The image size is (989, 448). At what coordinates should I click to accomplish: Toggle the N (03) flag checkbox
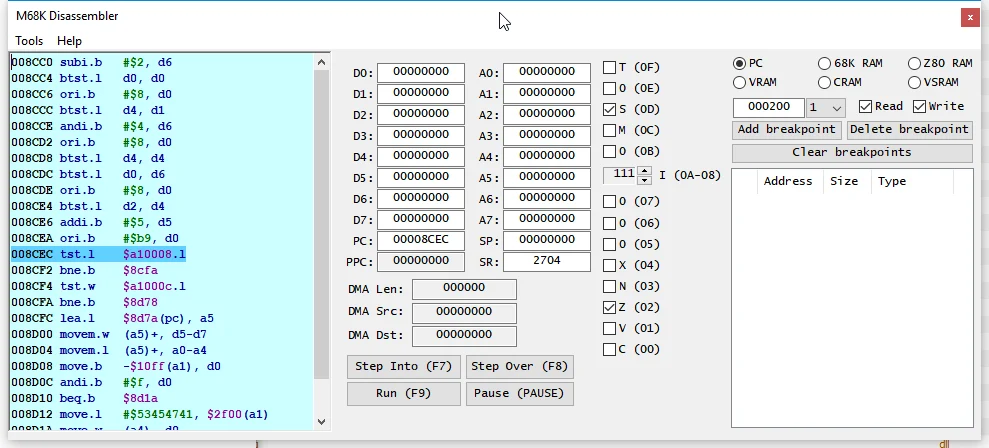[x=609, y=286]
